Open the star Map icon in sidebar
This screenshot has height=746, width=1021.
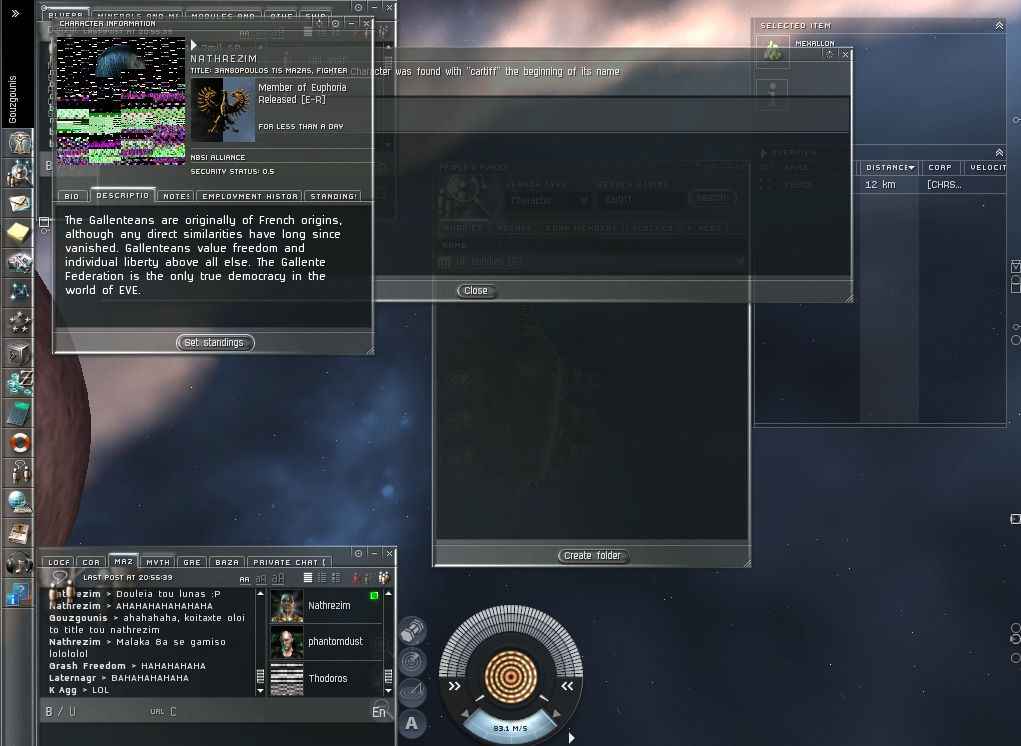coord(19,292)
